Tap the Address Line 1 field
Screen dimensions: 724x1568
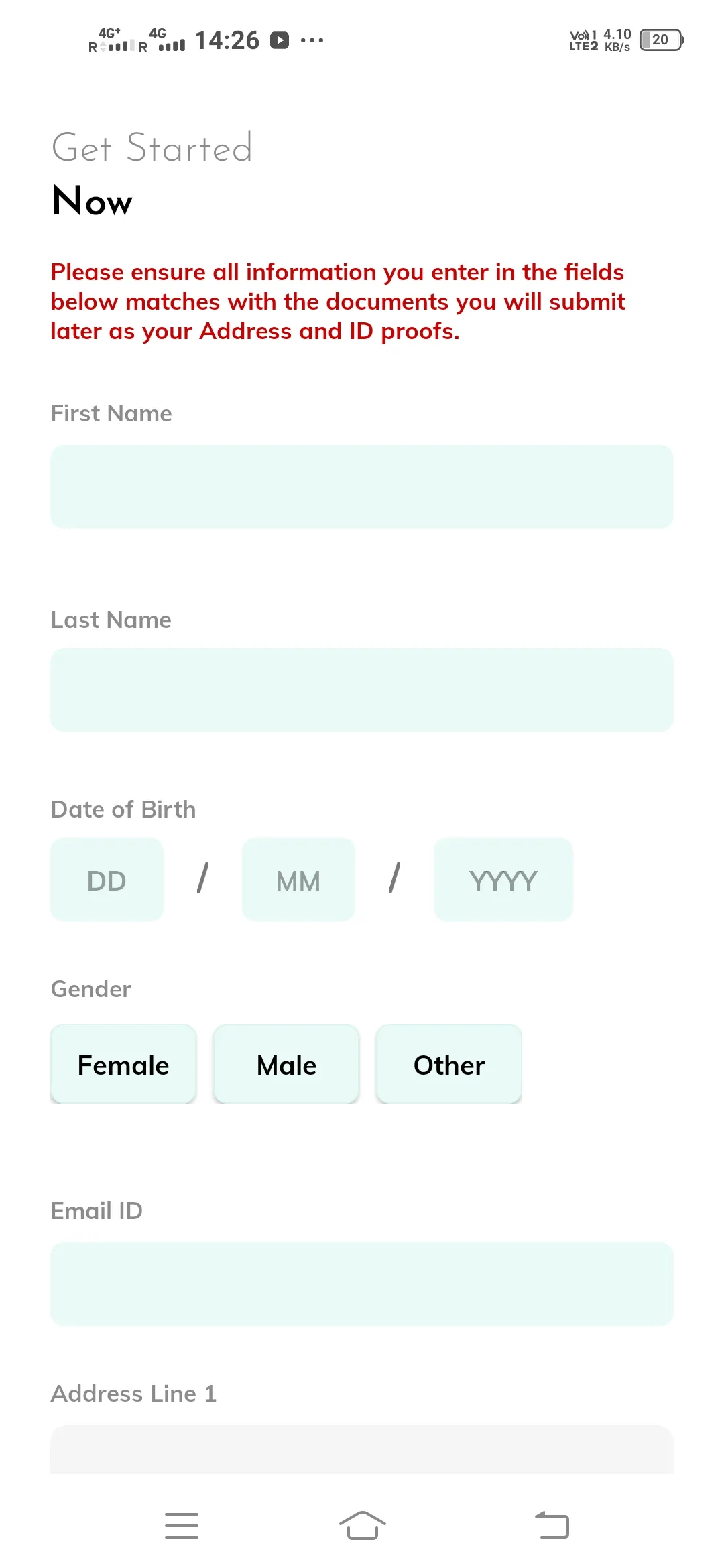(x=362, y=1450)
